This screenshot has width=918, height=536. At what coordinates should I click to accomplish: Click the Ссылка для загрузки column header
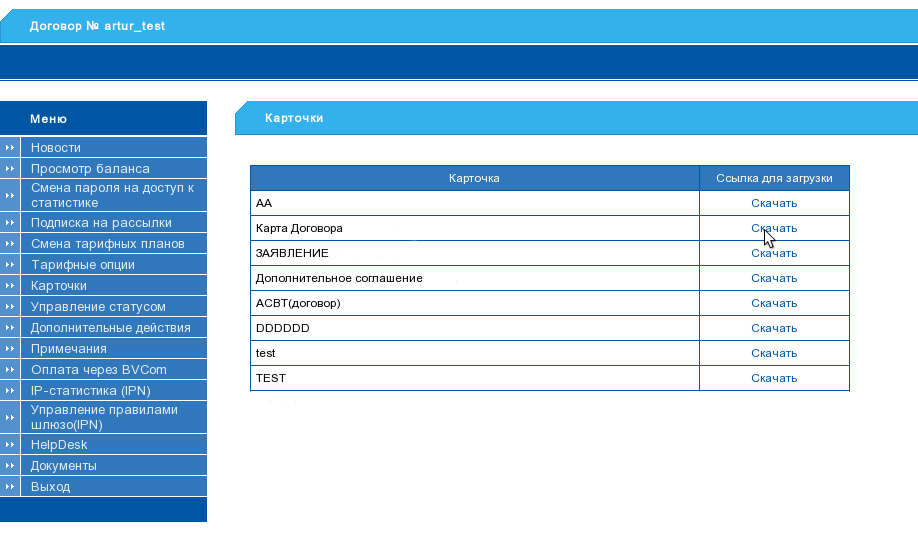(773, 178)
